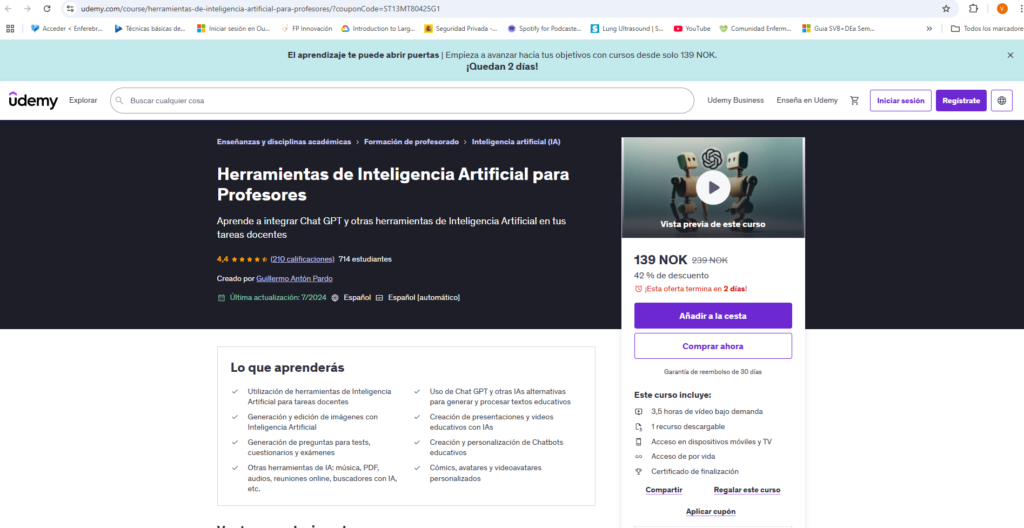The width and height of the screenshot is (1024, 528).
Task: Open the Chrome profile avatar
Action: tap(1002, 8)
